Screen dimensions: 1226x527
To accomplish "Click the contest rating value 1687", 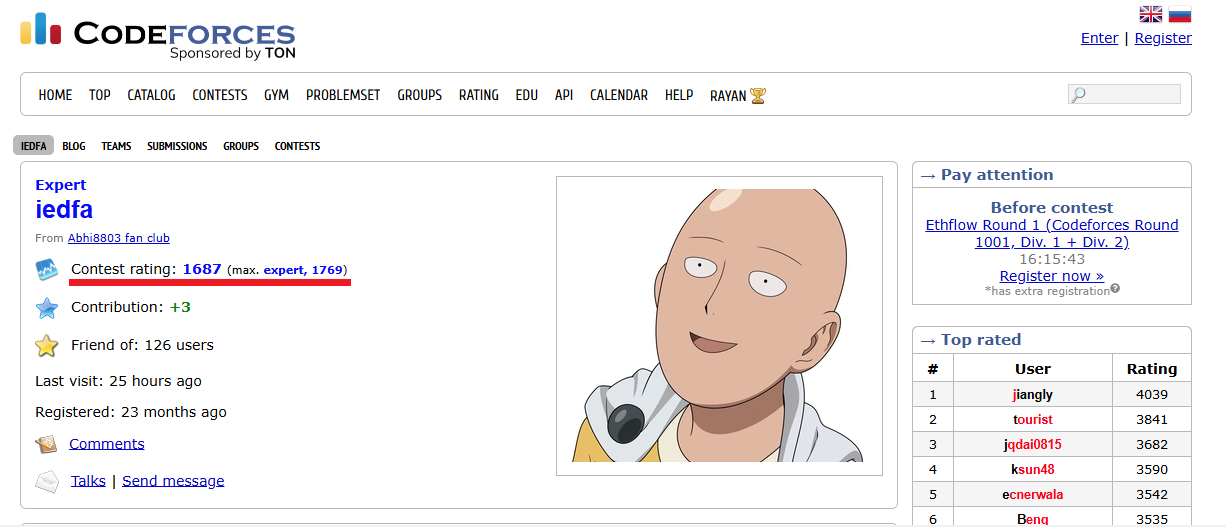I will click(202, 270).
